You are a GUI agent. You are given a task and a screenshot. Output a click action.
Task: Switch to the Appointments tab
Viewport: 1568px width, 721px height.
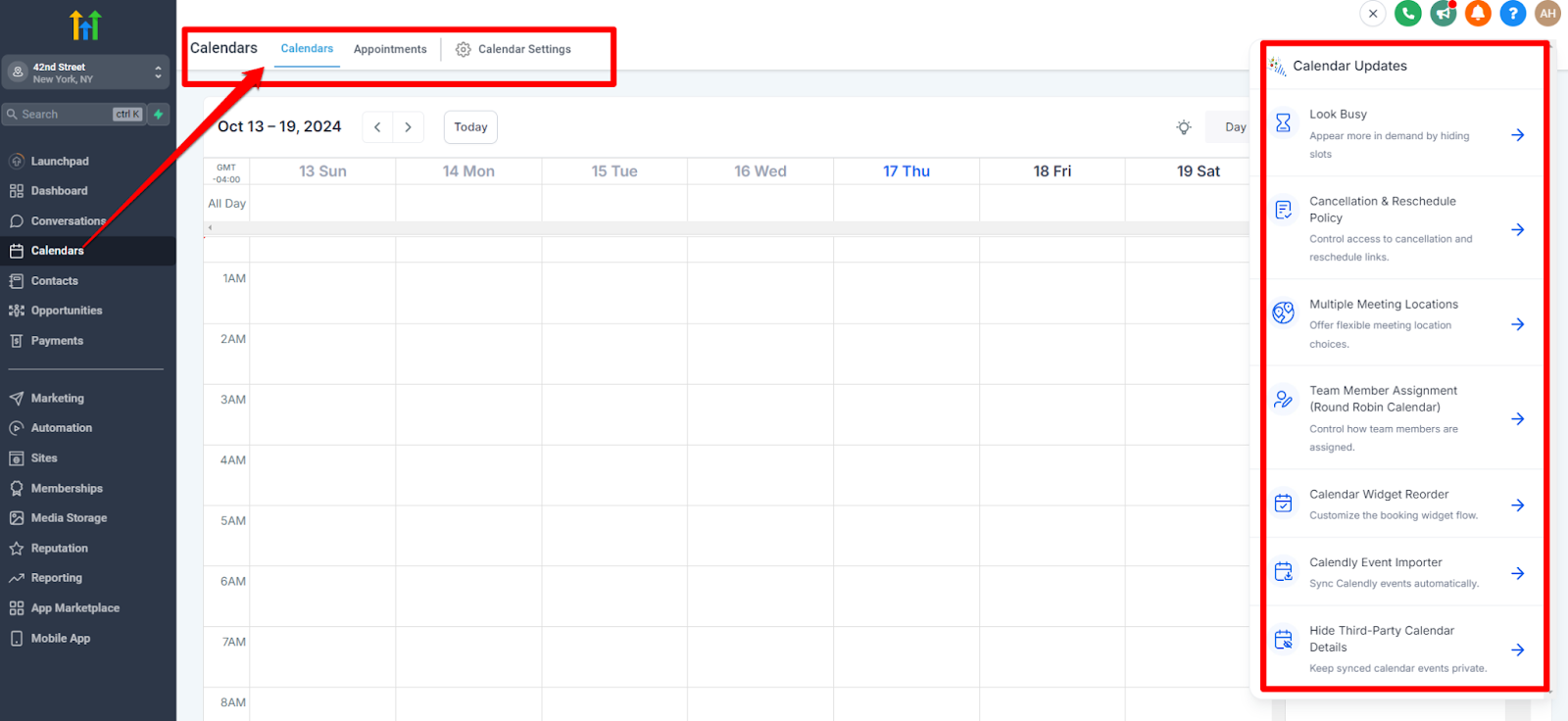coord(390,49)
